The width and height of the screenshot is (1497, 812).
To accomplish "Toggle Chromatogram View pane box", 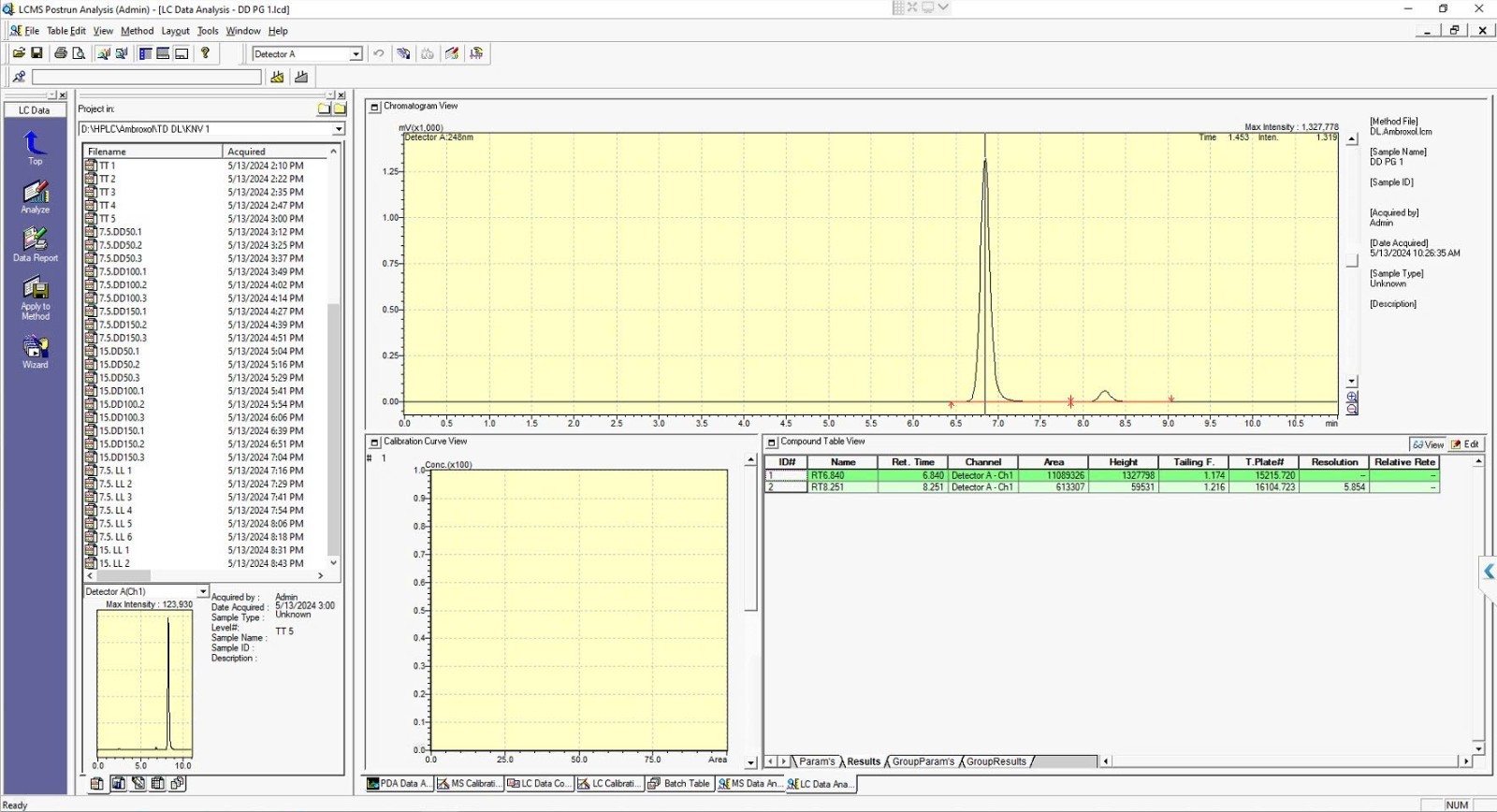I will coord(375,107).
